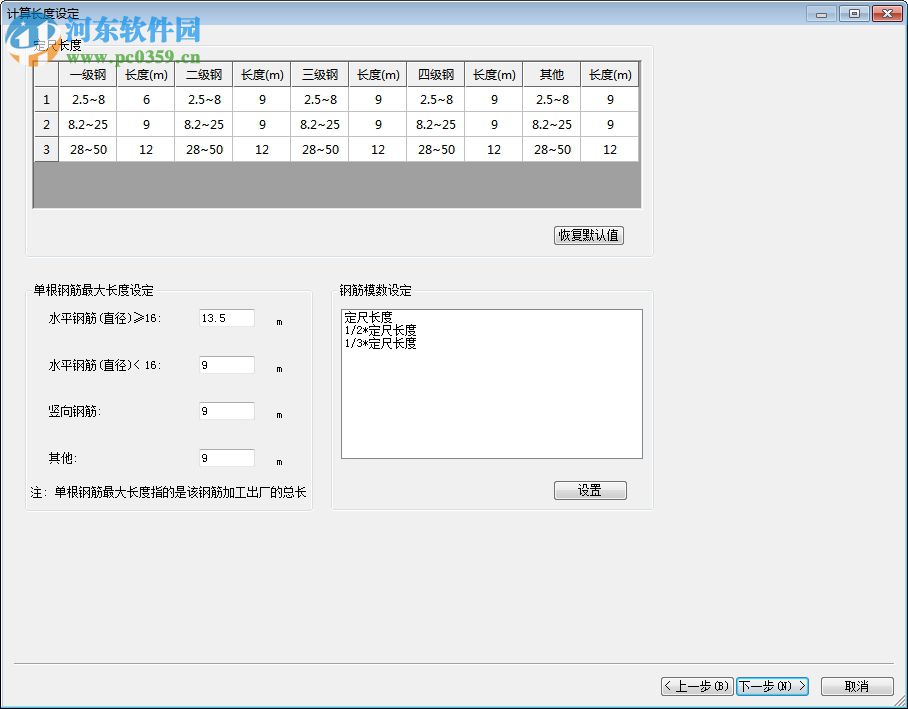Click the Next Step (下一步) button

pyautogui.click(x=771, y=686)
